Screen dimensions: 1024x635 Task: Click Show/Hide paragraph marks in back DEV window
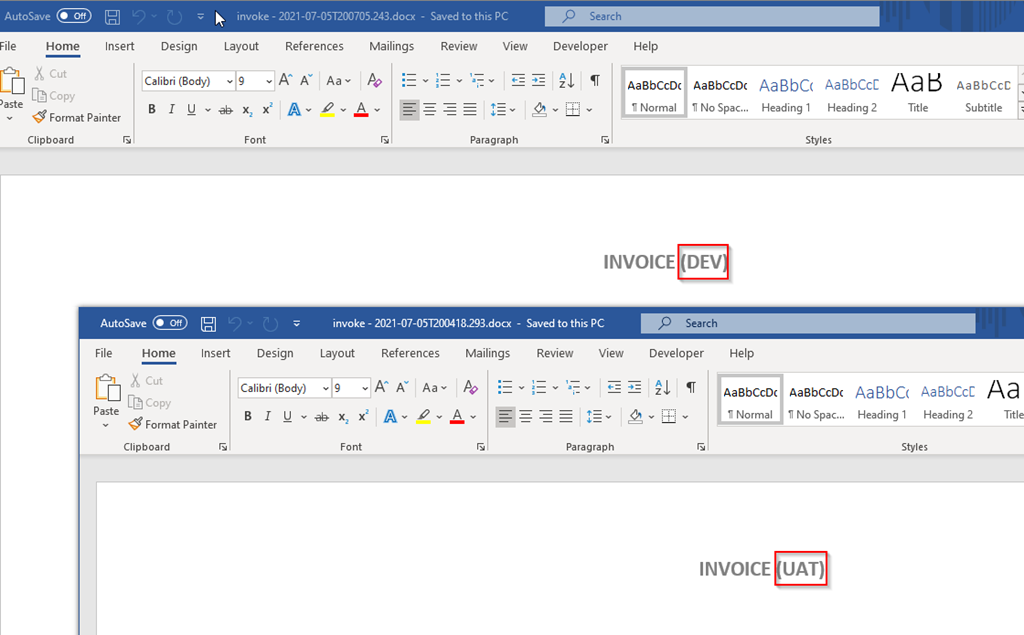tap(595, 80)
